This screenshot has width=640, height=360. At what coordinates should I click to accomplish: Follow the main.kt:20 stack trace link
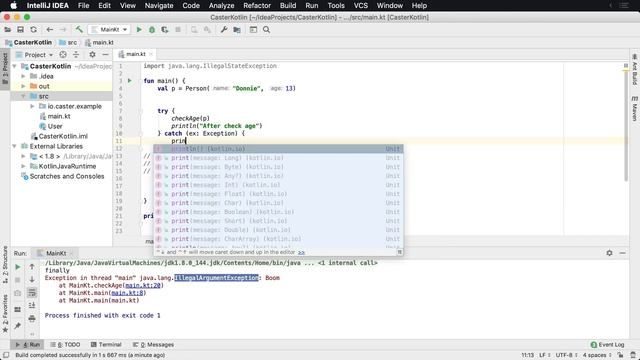pos(143,285)
